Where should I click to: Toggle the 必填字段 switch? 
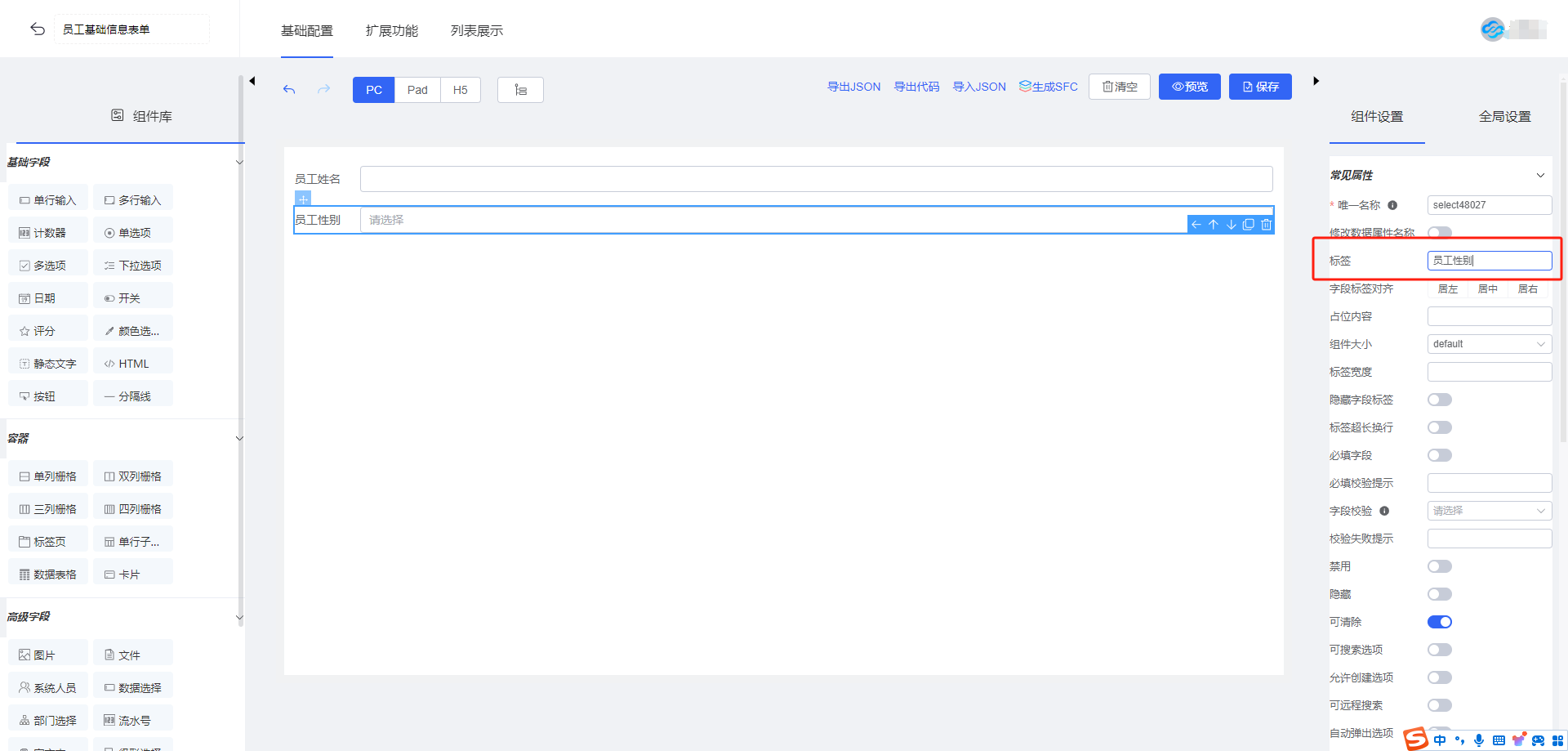(x=1439, y=455)
